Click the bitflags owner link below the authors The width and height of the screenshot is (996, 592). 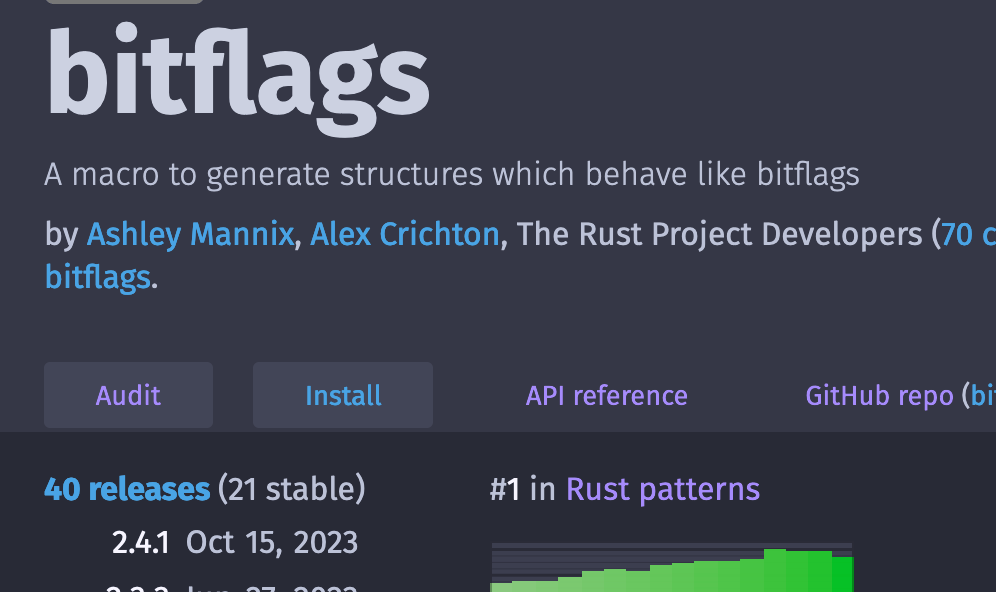97,276
